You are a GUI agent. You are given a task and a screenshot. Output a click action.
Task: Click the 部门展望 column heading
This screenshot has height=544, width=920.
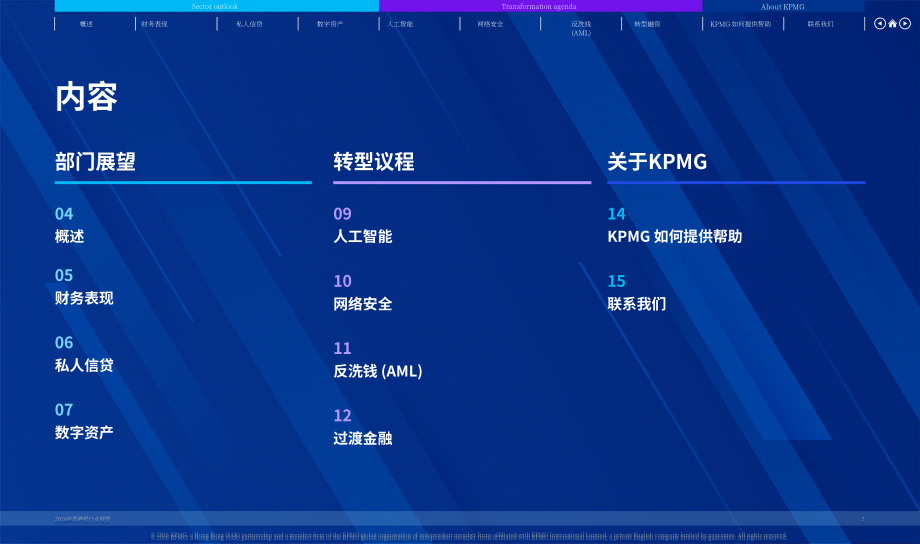click(x=95, y=161)
